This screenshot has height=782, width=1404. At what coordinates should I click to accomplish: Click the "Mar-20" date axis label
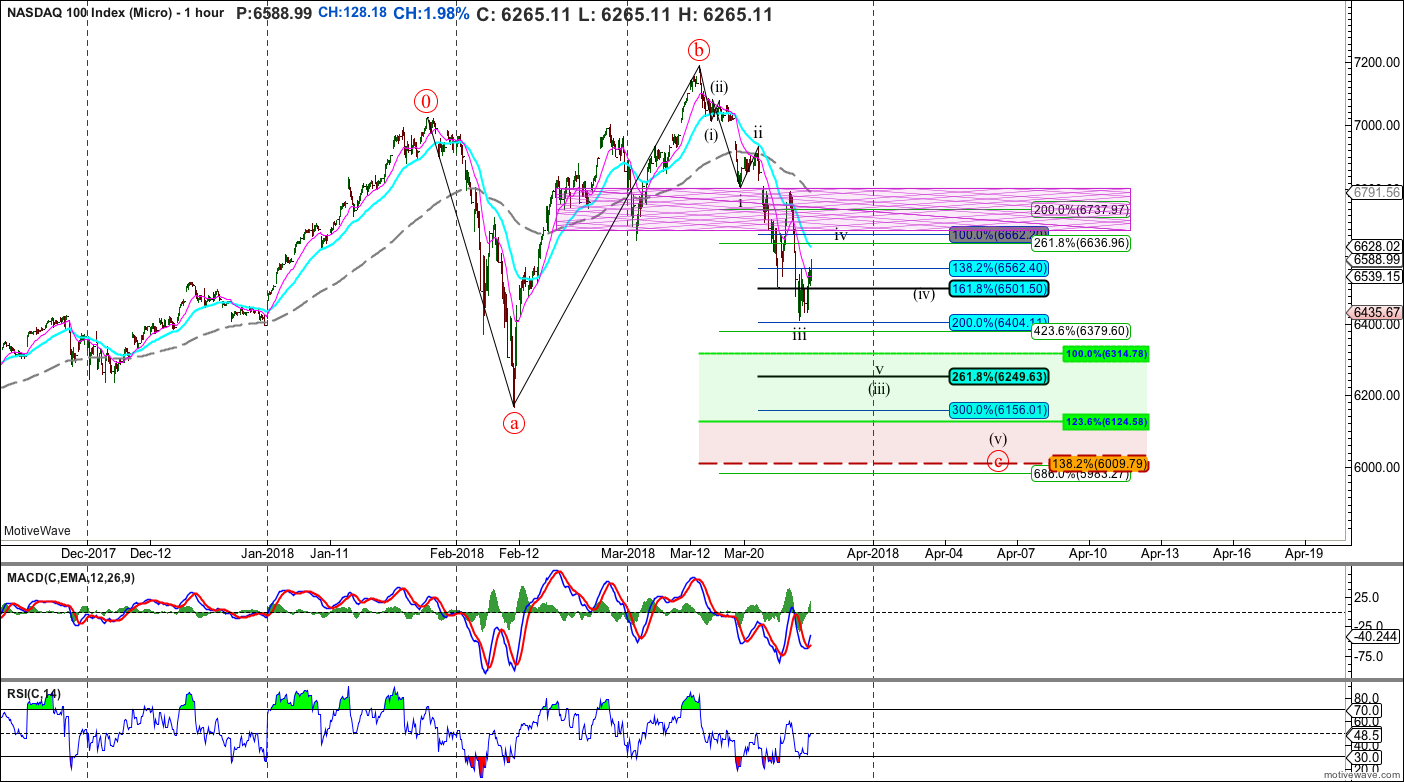coord(745,552)
